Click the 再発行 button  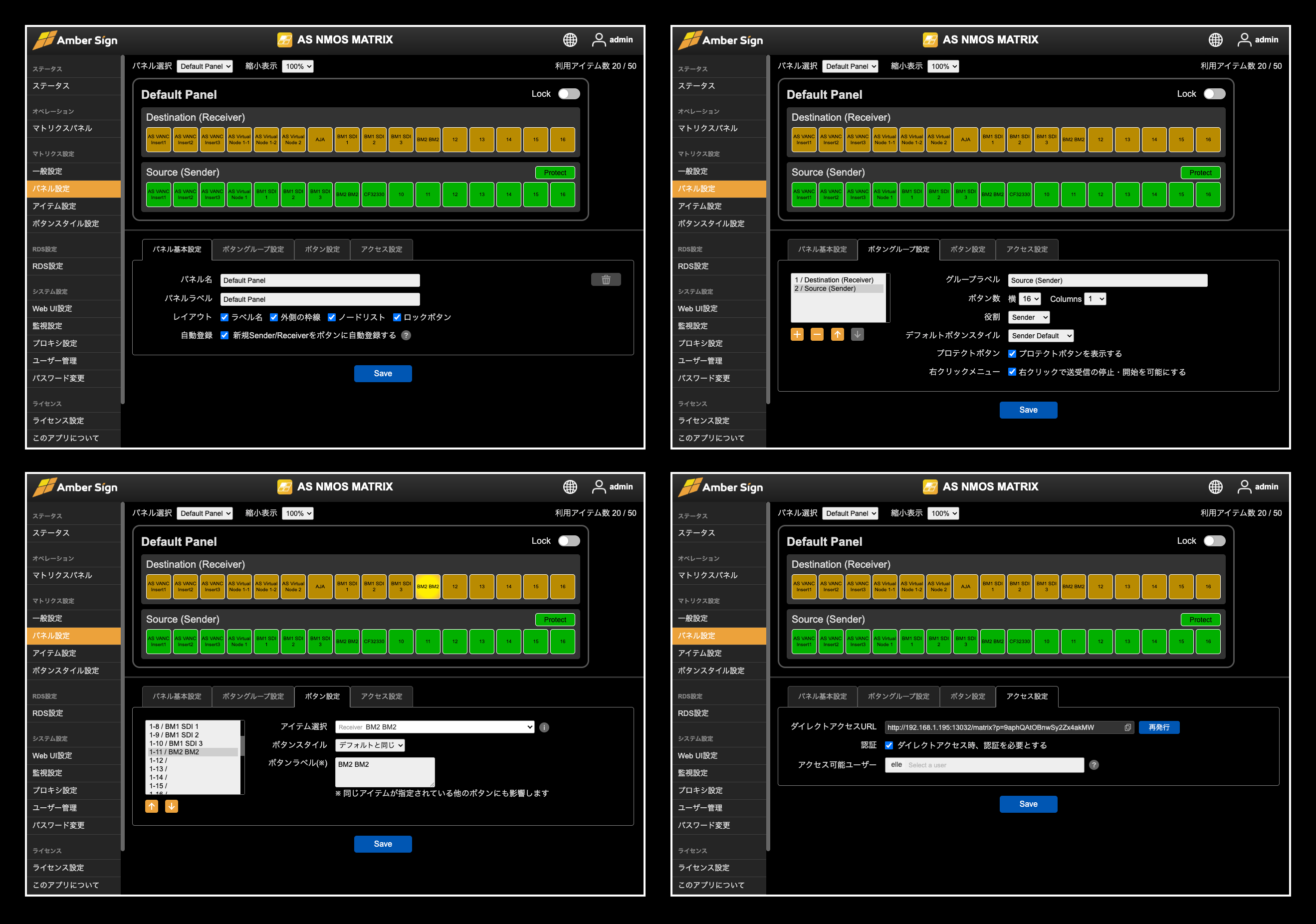1158,727
